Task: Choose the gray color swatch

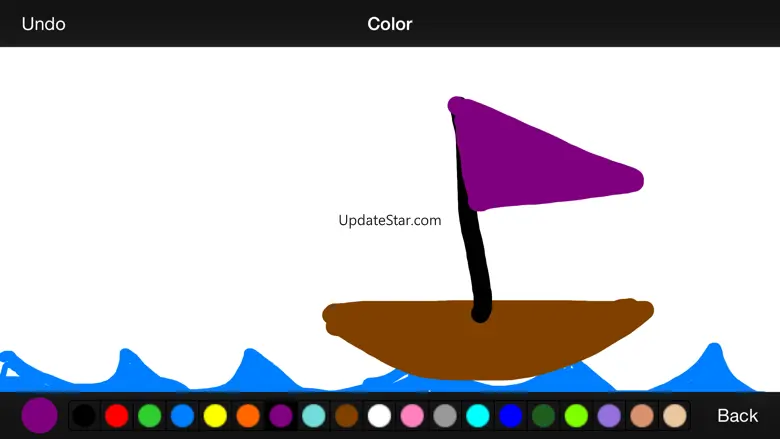Action: pos(445,416)
